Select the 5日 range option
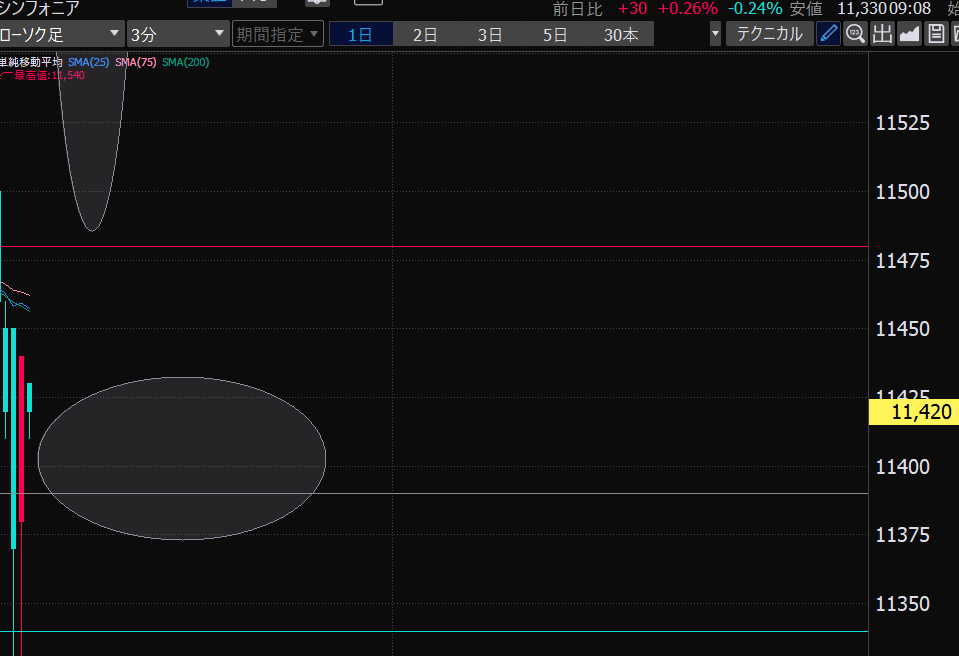 point(555,34)
